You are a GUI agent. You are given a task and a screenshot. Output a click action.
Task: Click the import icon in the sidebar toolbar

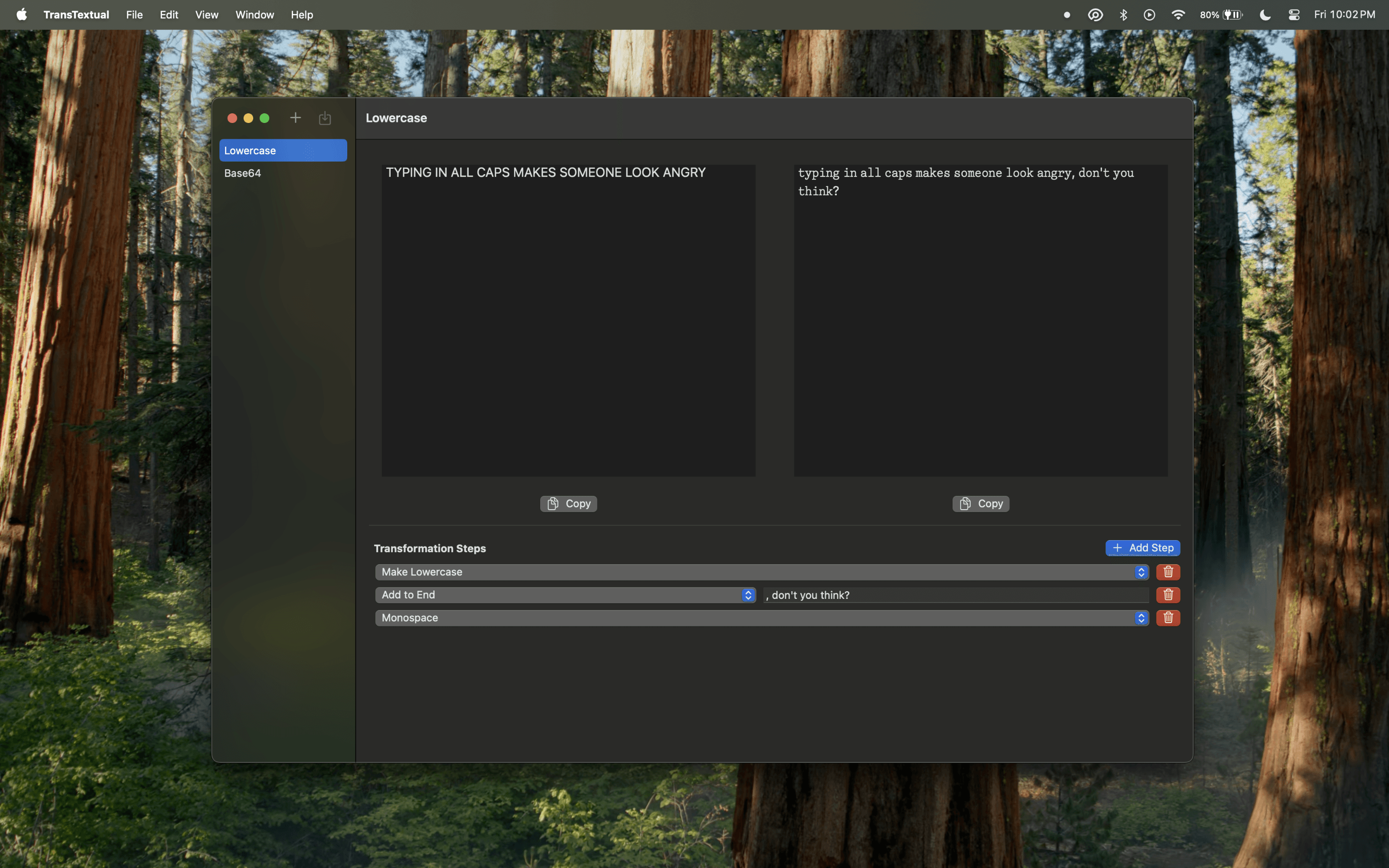[x=325, y=118]
